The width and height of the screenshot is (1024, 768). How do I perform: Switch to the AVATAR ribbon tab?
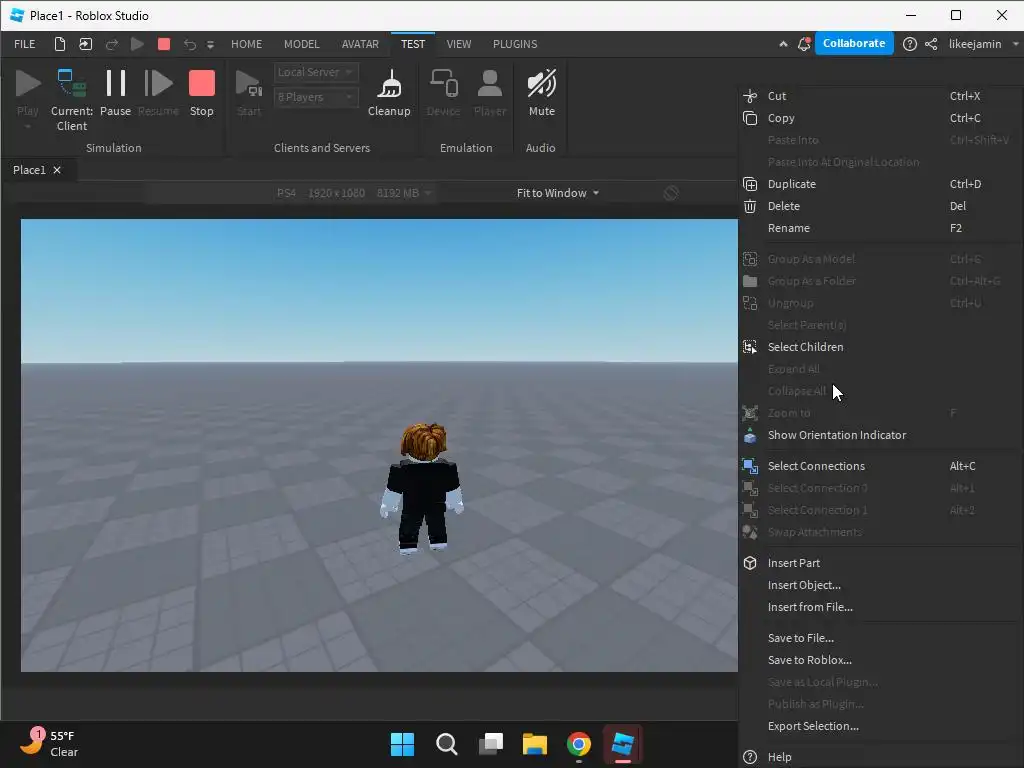click(x=360, y=44)
